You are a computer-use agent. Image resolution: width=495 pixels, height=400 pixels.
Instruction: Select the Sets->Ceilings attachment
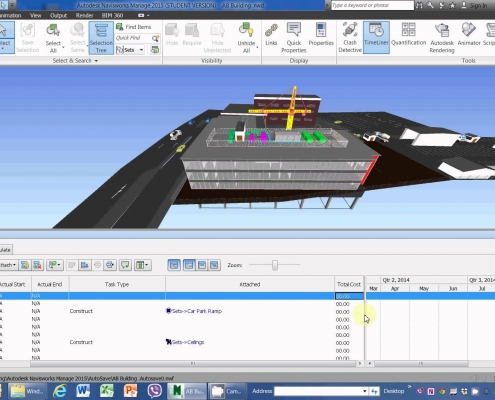tap(185, 342)
